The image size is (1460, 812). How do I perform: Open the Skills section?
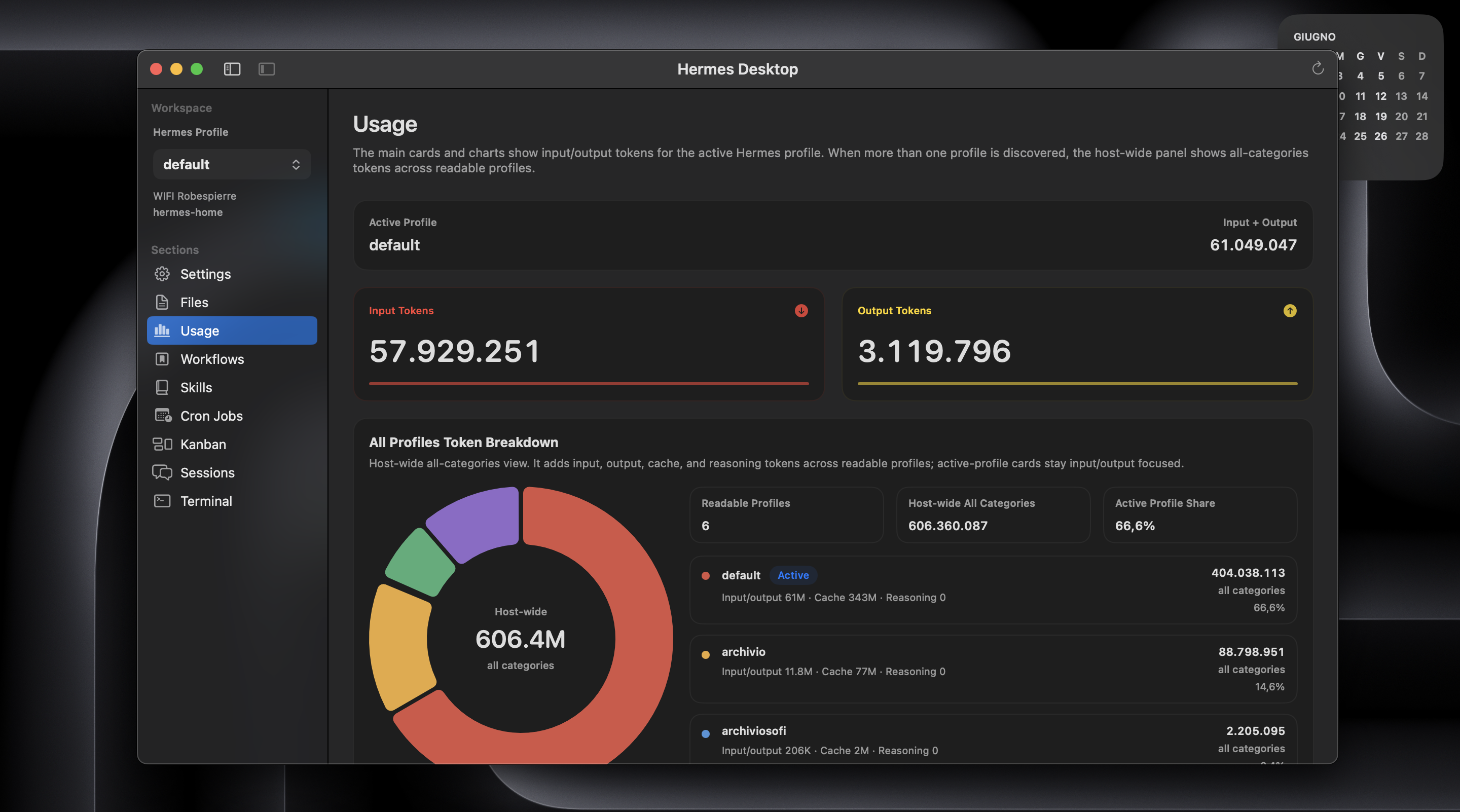tap(232, 387)
